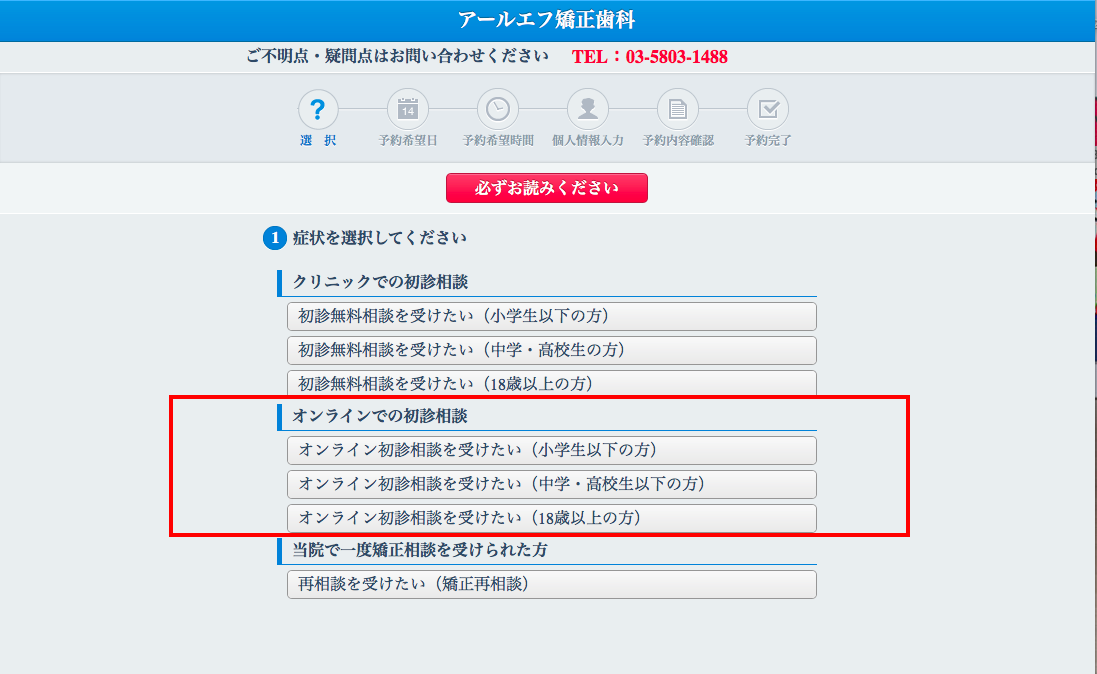The image size is (1097, 674).
Task: Pick オンライン初診相談 for 18歳以上の方
Action: click(x=551, y=518)
